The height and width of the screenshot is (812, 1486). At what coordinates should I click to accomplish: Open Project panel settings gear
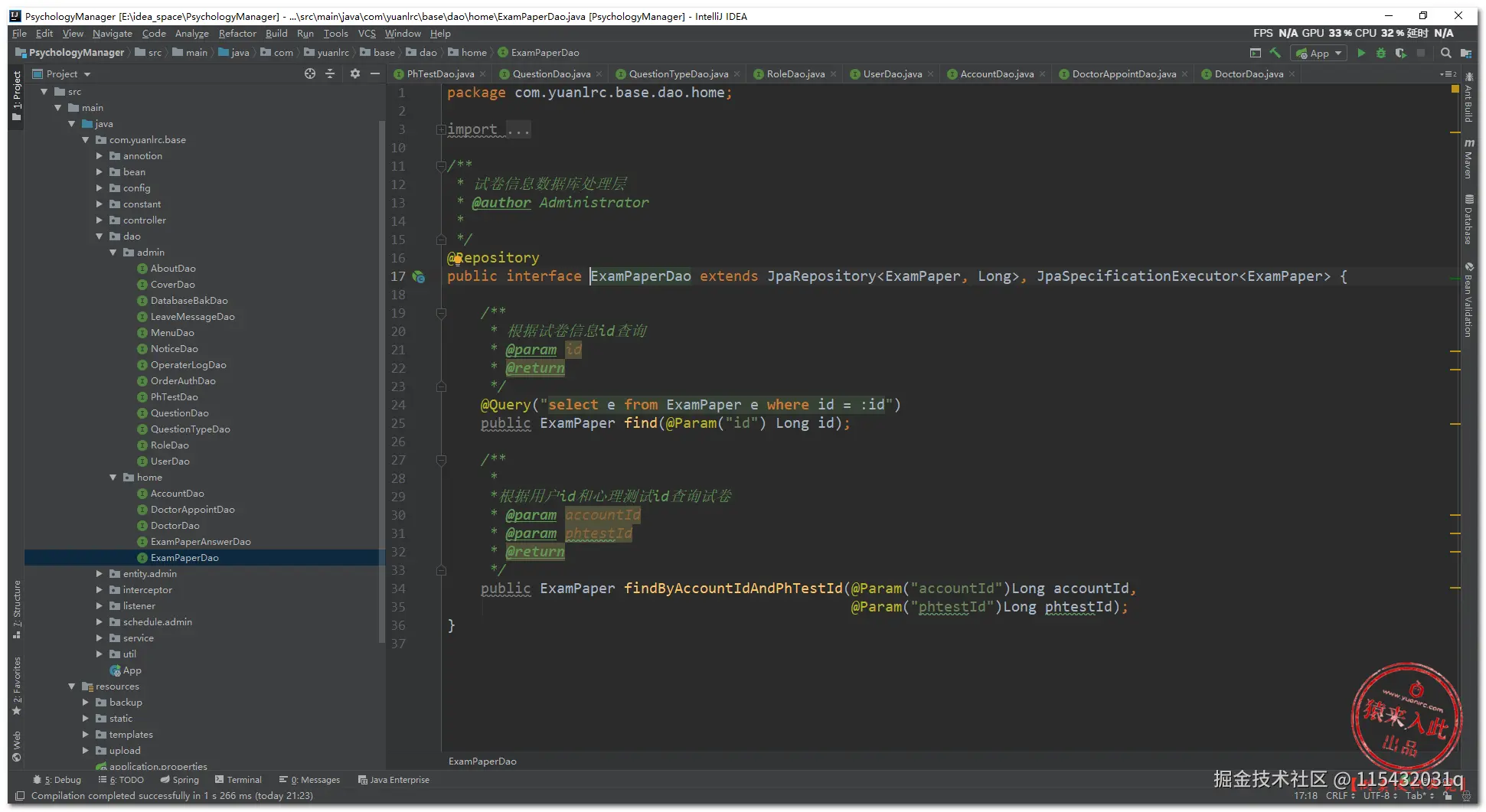click(354, 73)
